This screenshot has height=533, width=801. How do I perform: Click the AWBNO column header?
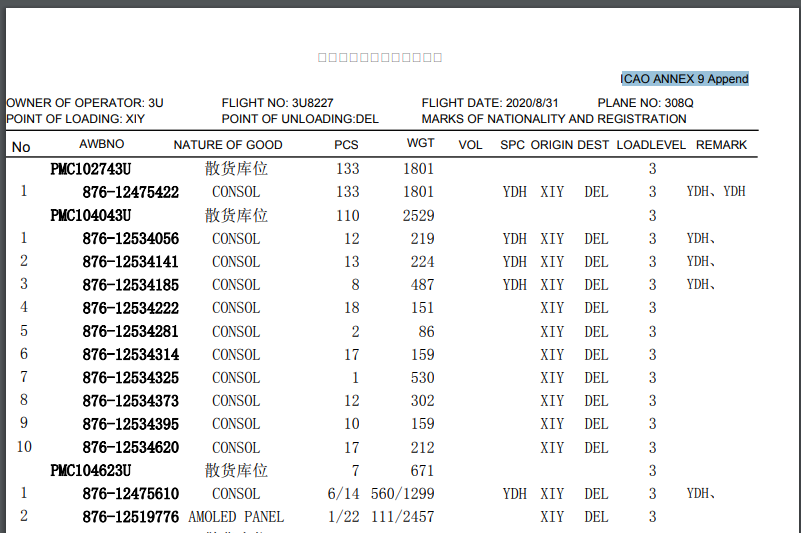click(x=101, y=144)
